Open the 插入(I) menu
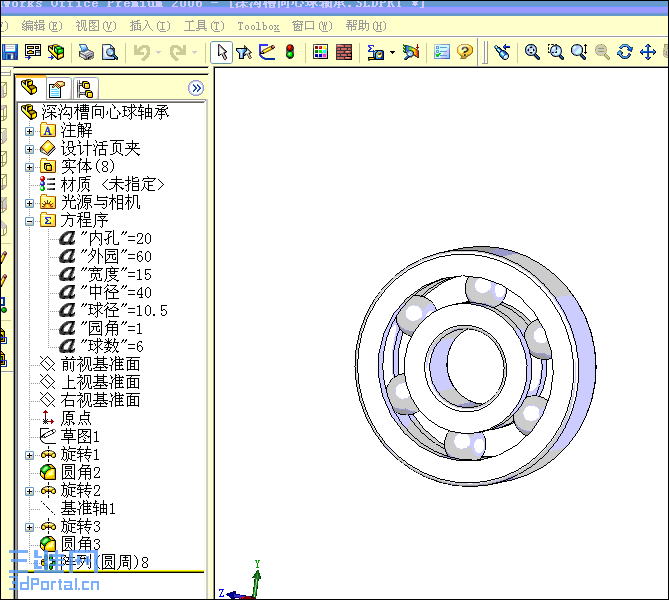Screen dimensions: 669x600 150,26
